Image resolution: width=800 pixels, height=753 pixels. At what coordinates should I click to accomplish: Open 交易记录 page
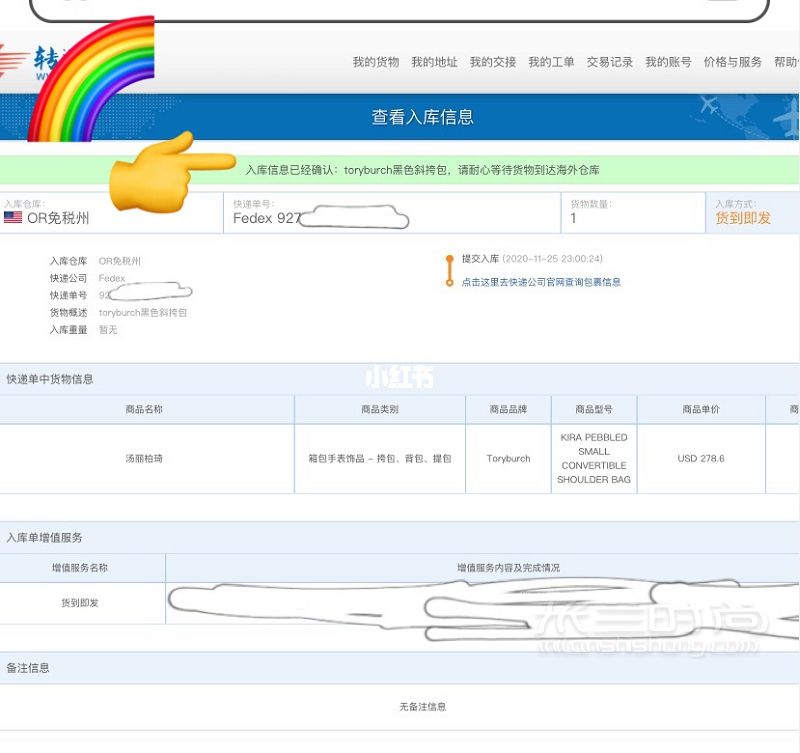(x=610, y=62)
